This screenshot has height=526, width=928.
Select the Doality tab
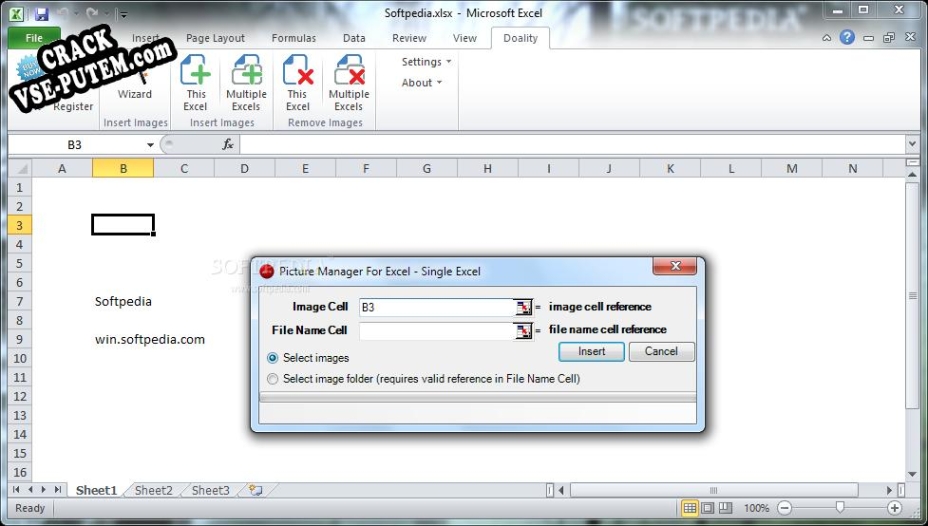520,38
